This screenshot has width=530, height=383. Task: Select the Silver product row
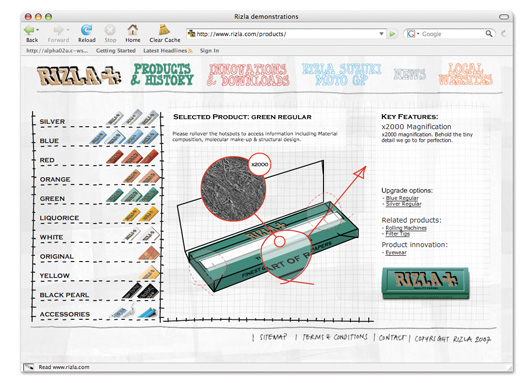pyautogui.click(x=96, y=119)
